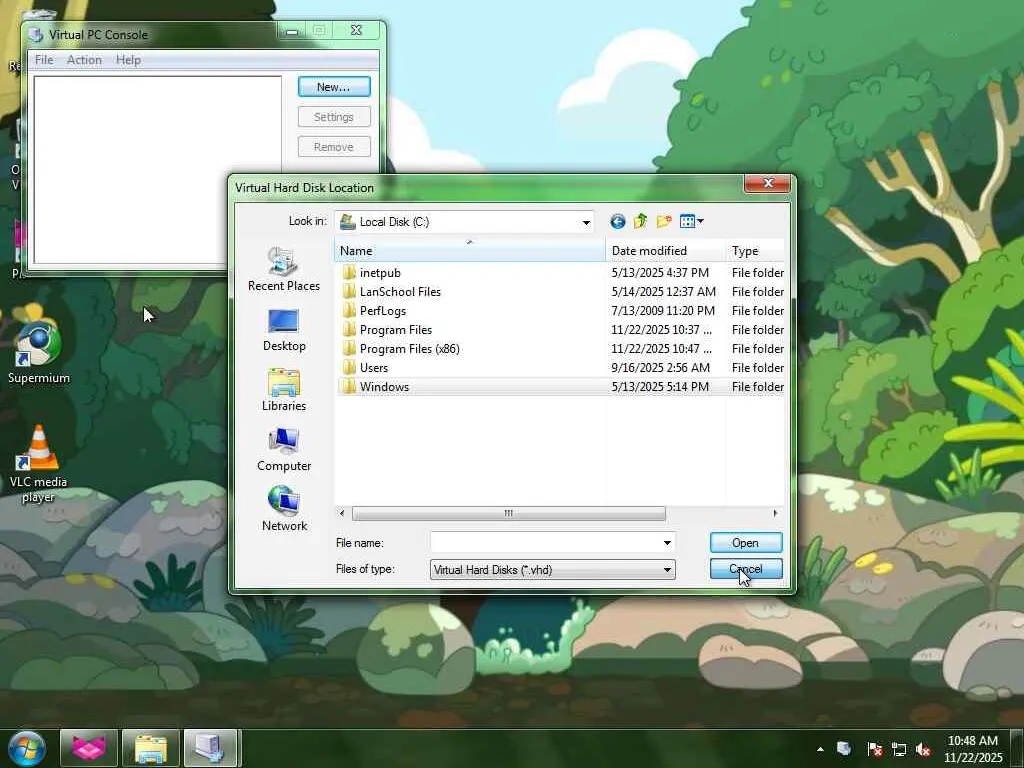Open the pink cat taskbar application
Image resolution: width=1024 pixels, height=768 pixels.
89,748
